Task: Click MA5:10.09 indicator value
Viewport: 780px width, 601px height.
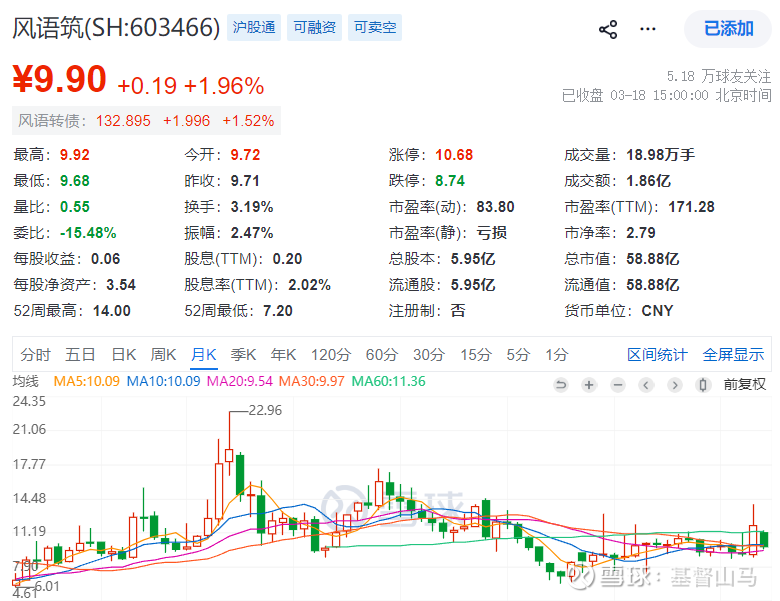Action: coord(87,382)
